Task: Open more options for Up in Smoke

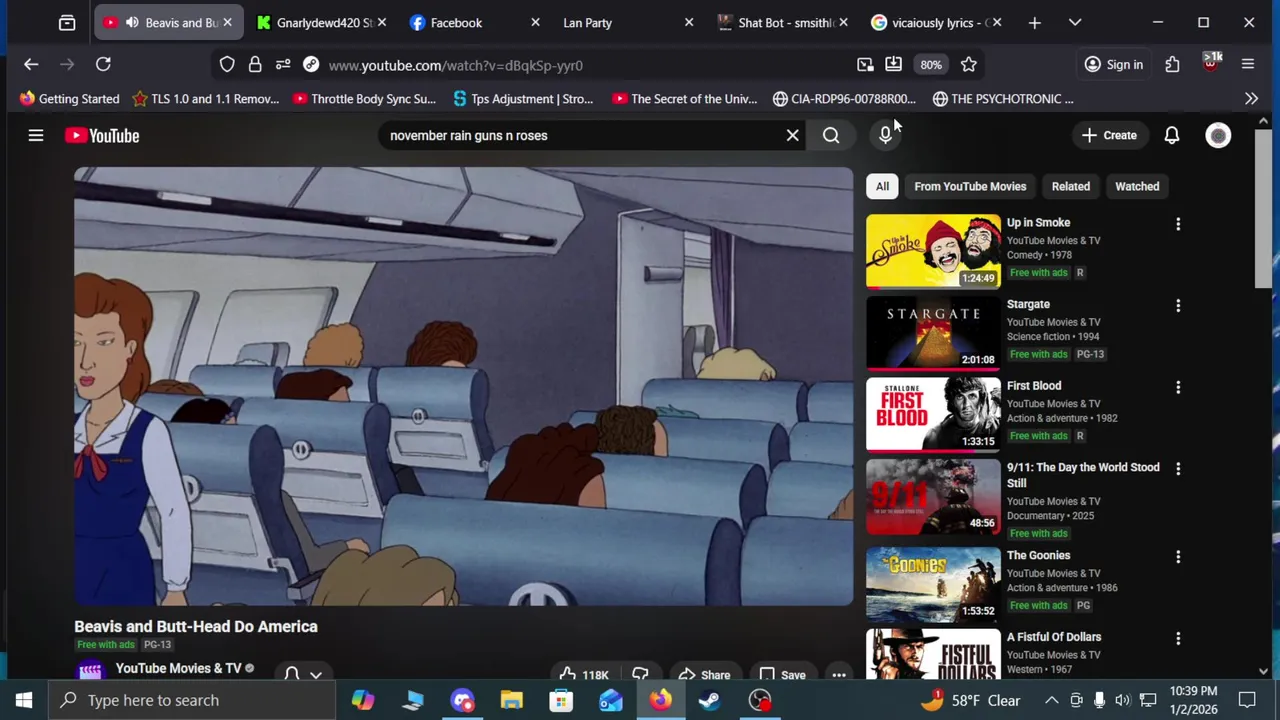Action: pos(1178,224)
